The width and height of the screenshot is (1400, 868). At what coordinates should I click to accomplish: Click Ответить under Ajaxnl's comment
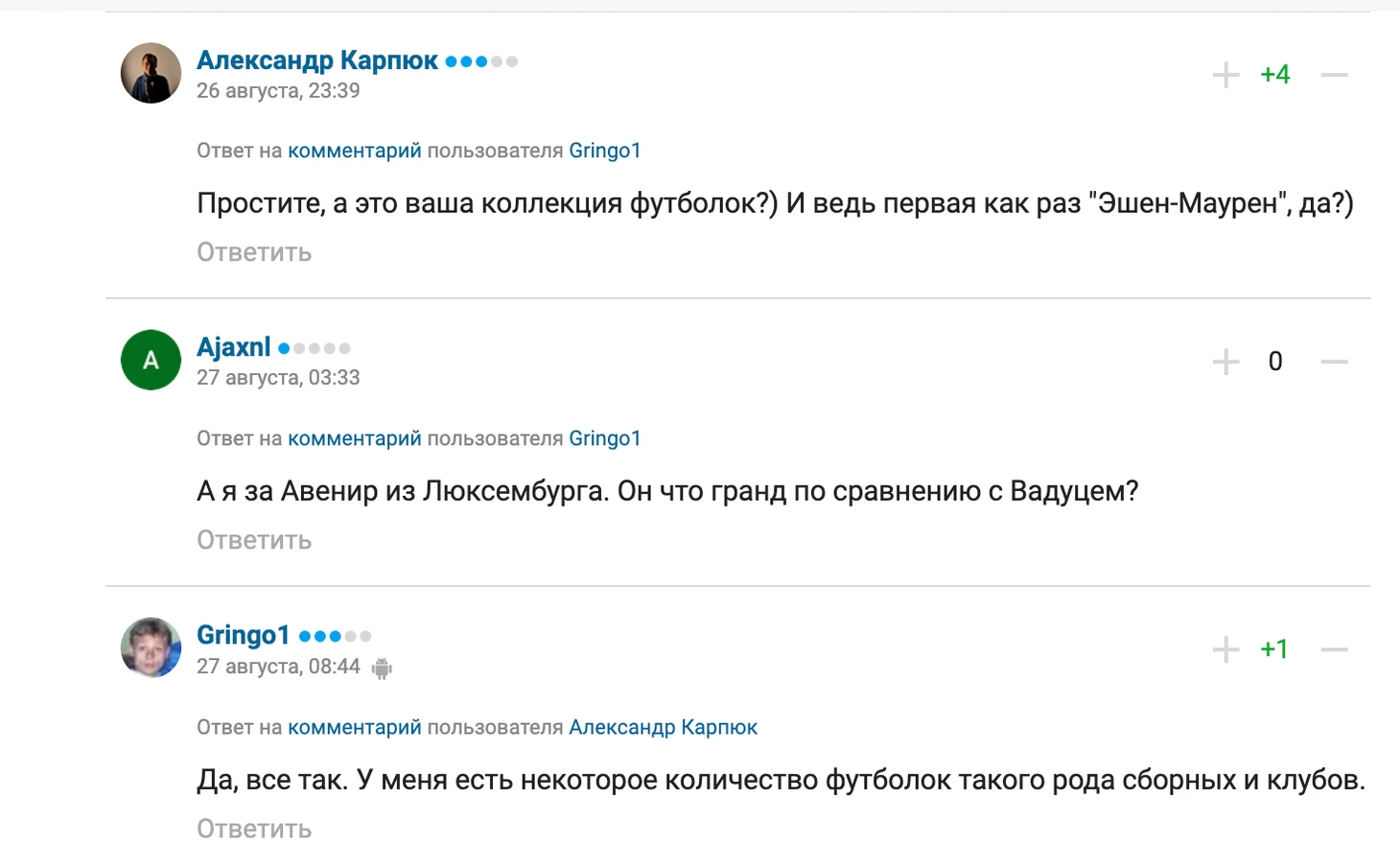coord(254,540)
